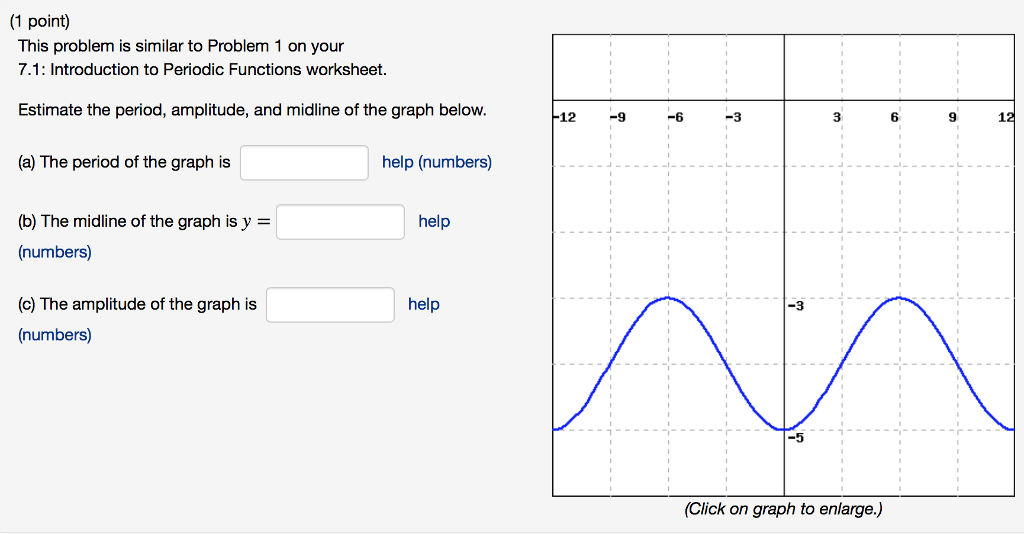
Task: Focus the midline y = answer box
Action: tap(340, 222)
